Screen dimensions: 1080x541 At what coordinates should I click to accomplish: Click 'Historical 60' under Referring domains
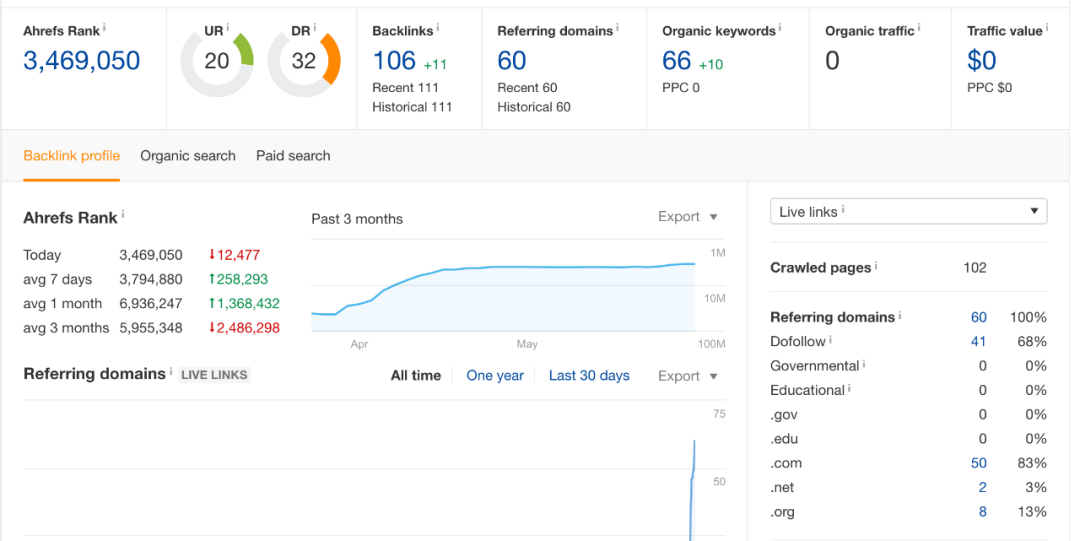(x=534, y=108)
